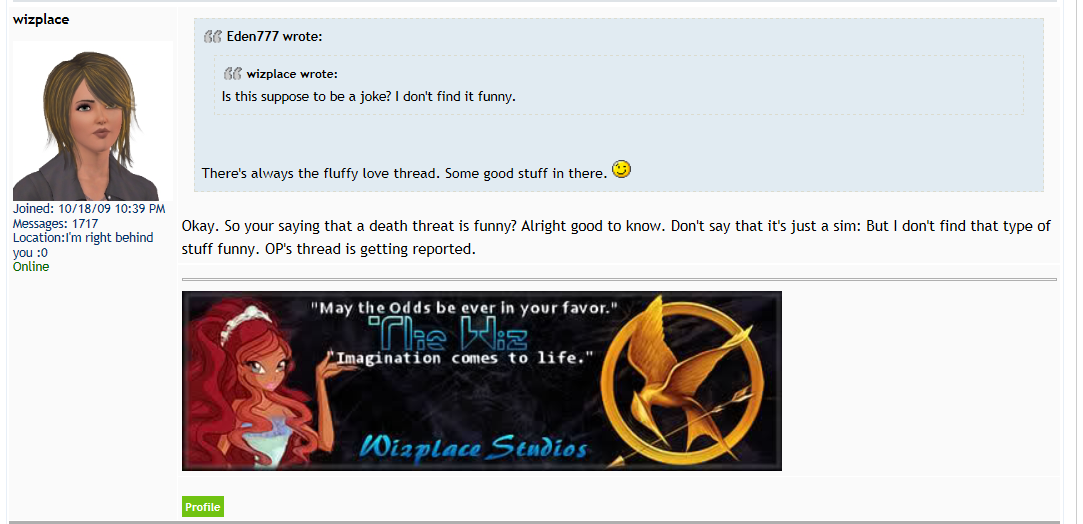This screenshot has height=524, width=1083.
Task: Select the nested 'wizplace wrote:' quote header
Action: click(292, 74)
